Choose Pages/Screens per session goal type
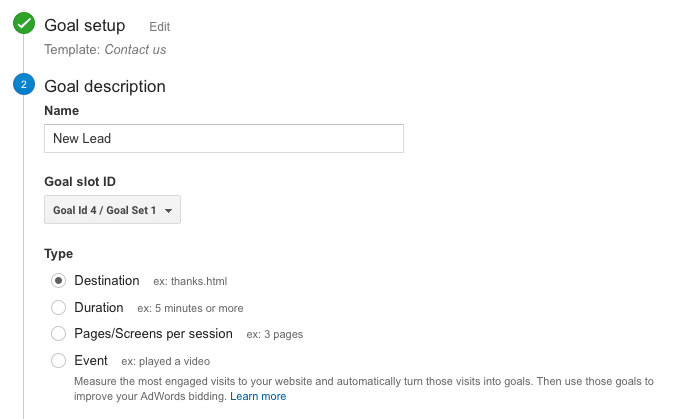The width and height of the screenshot is (696, 419). (58, 333)
